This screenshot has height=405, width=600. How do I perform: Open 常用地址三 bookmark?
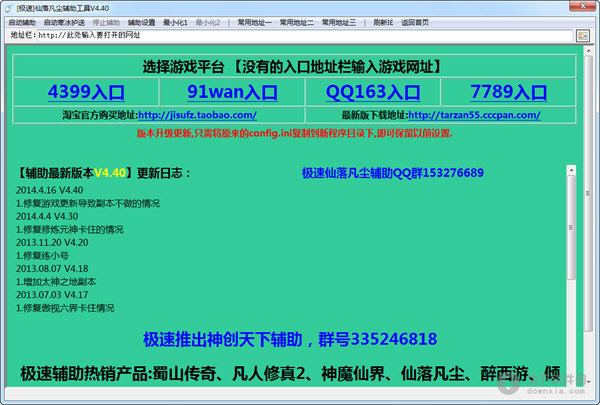pos(338,23)
